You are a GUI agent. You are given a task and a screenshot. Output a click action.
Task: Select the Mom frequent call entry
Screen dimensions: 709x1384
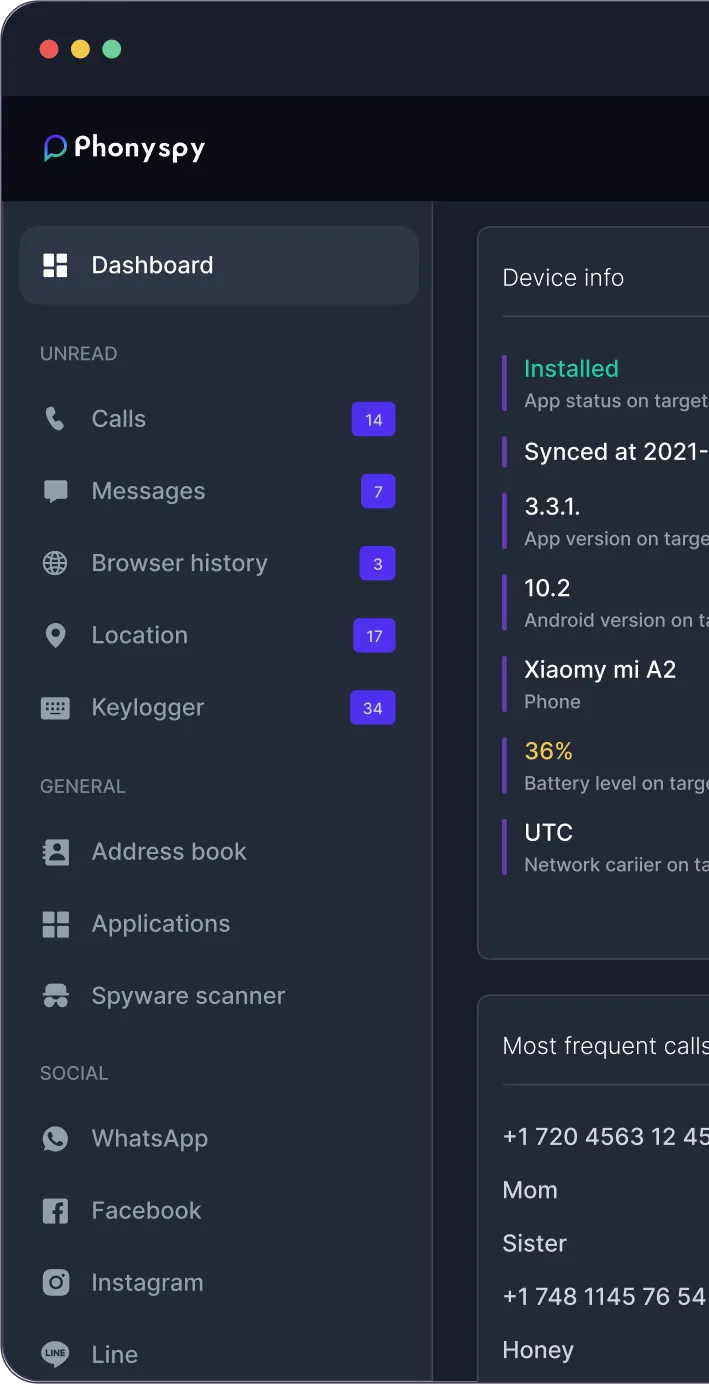click(530, 1190)
